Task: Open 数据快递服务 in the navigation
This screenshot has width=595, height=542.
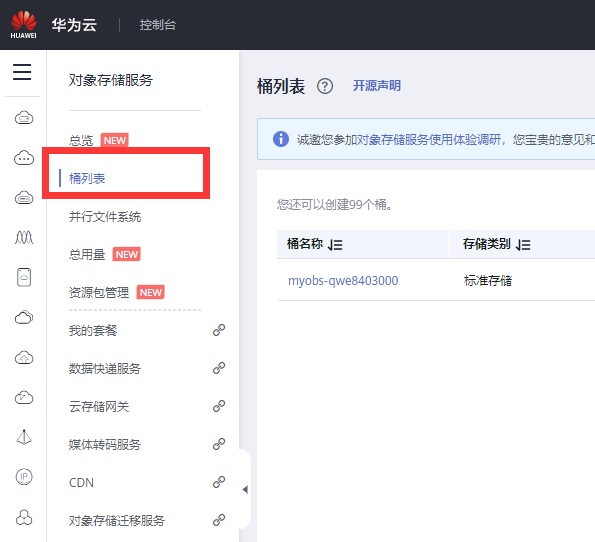Action: click(x=105, y=369)
